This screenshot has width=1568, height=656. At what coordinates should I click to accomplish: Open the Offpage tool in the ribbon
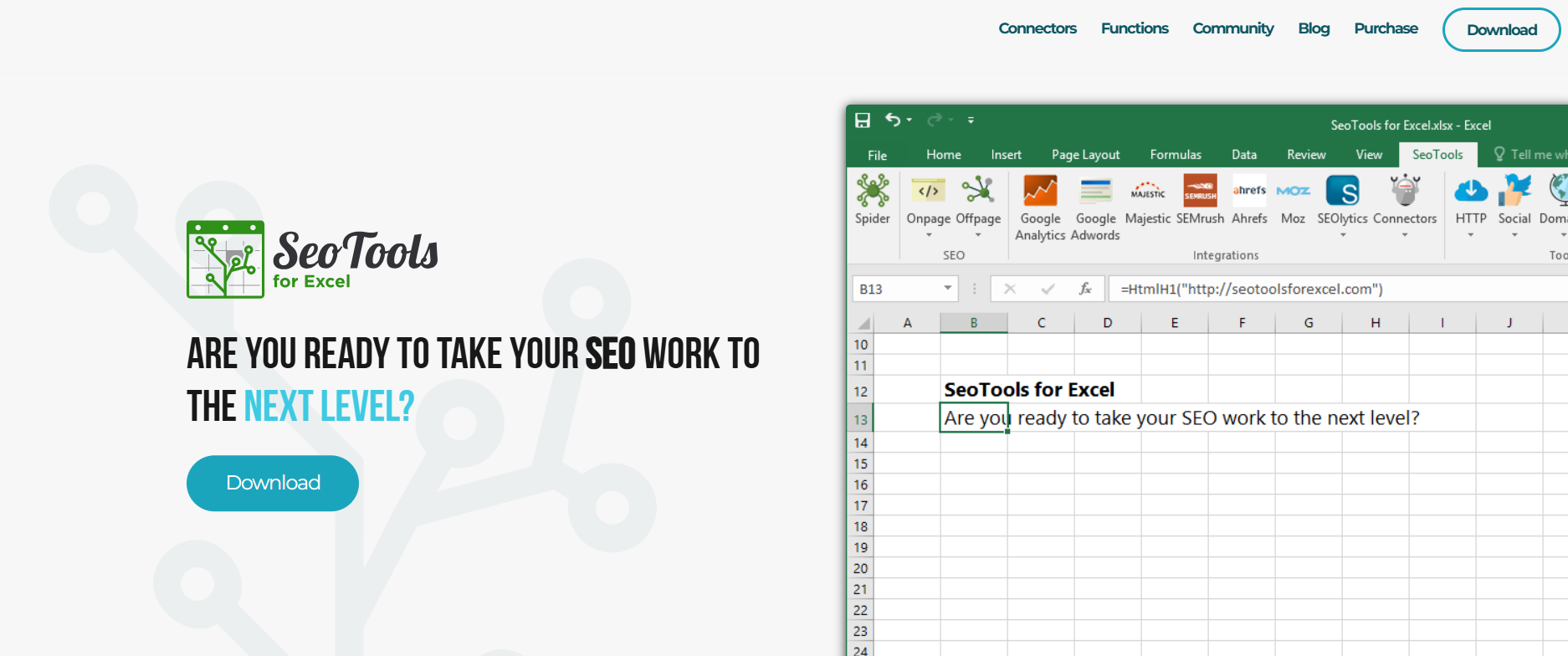tap(978, 192)
